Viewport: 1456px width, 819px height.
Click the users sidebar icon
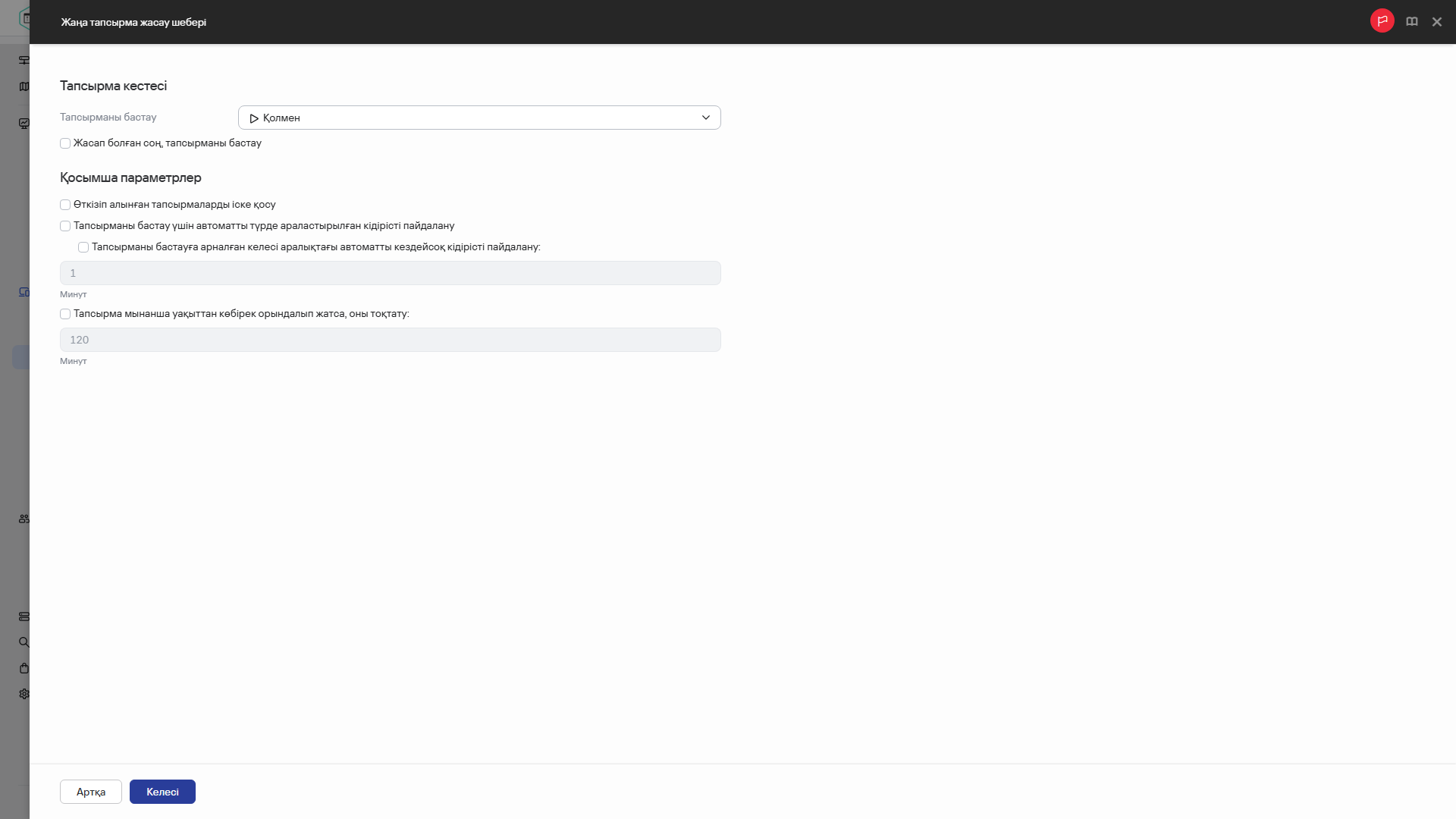[24, 519]
